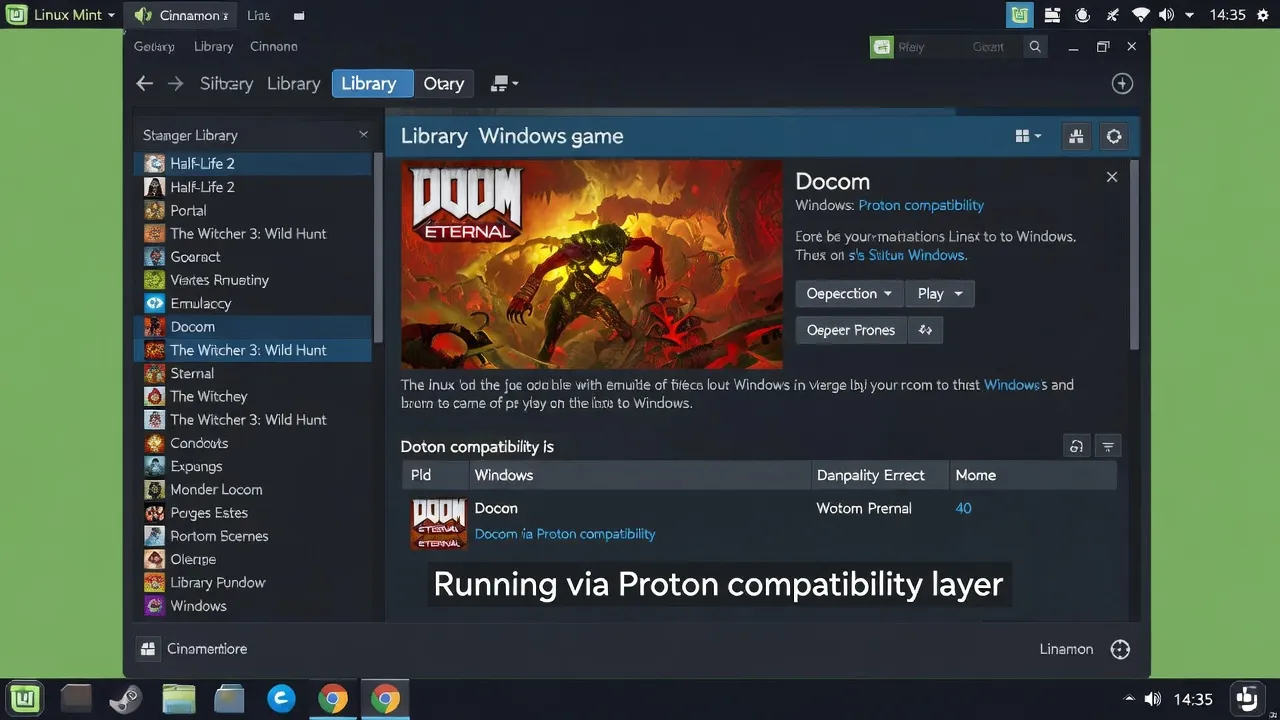Image resolution: width=1280 pixels, height=720 pixels.
Task: Open the green file manager taskbar icon
Action: [178, 698]
